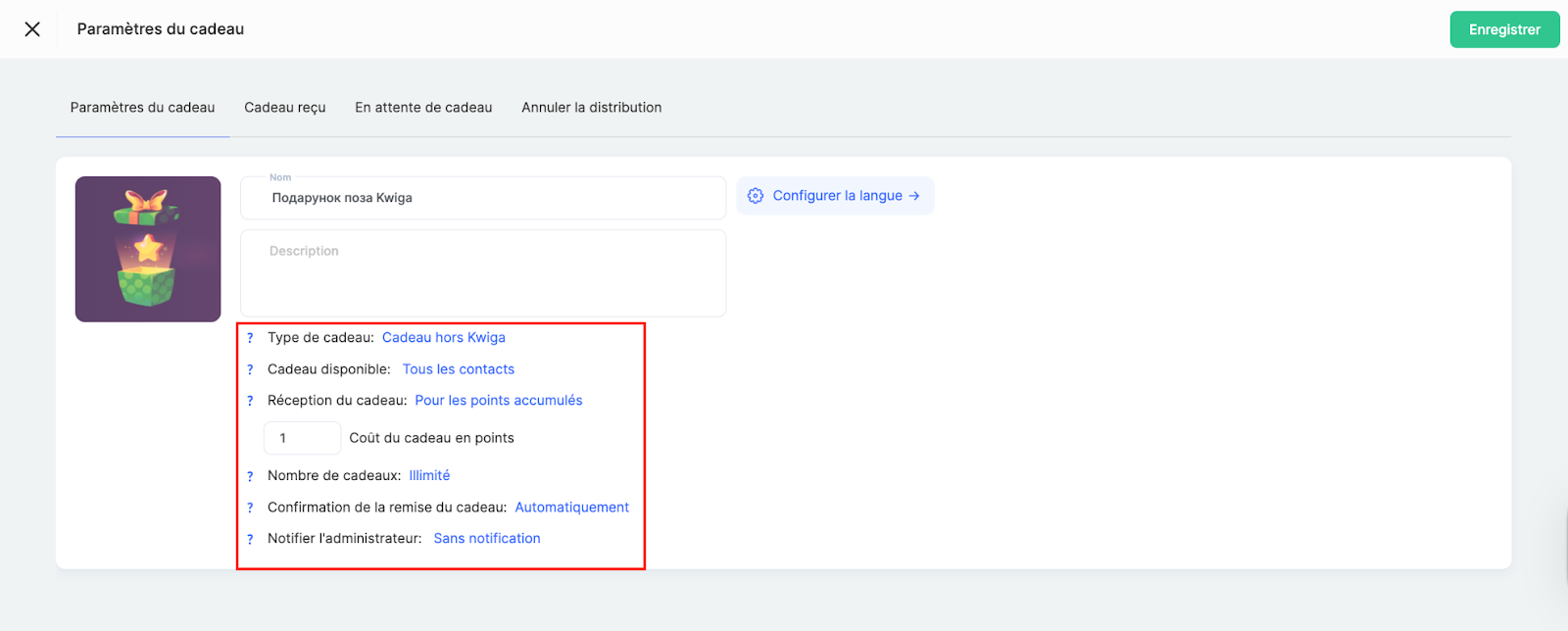Switch to the En attente de cadeau tab

[x=423, y=108]
